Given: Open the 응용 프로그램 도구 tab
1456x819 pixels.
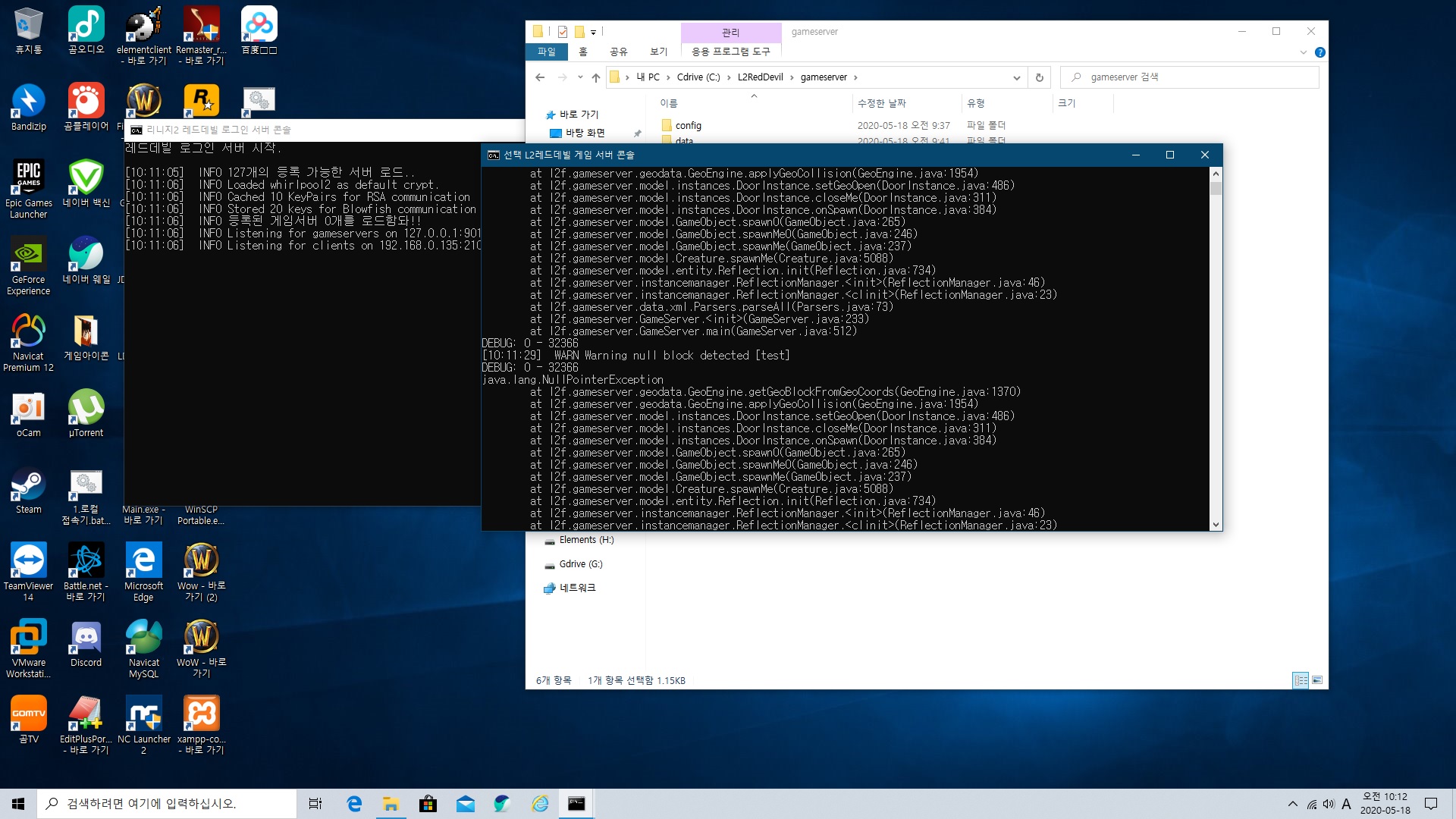Looking at the screenshot, I should tap(731, 52).
